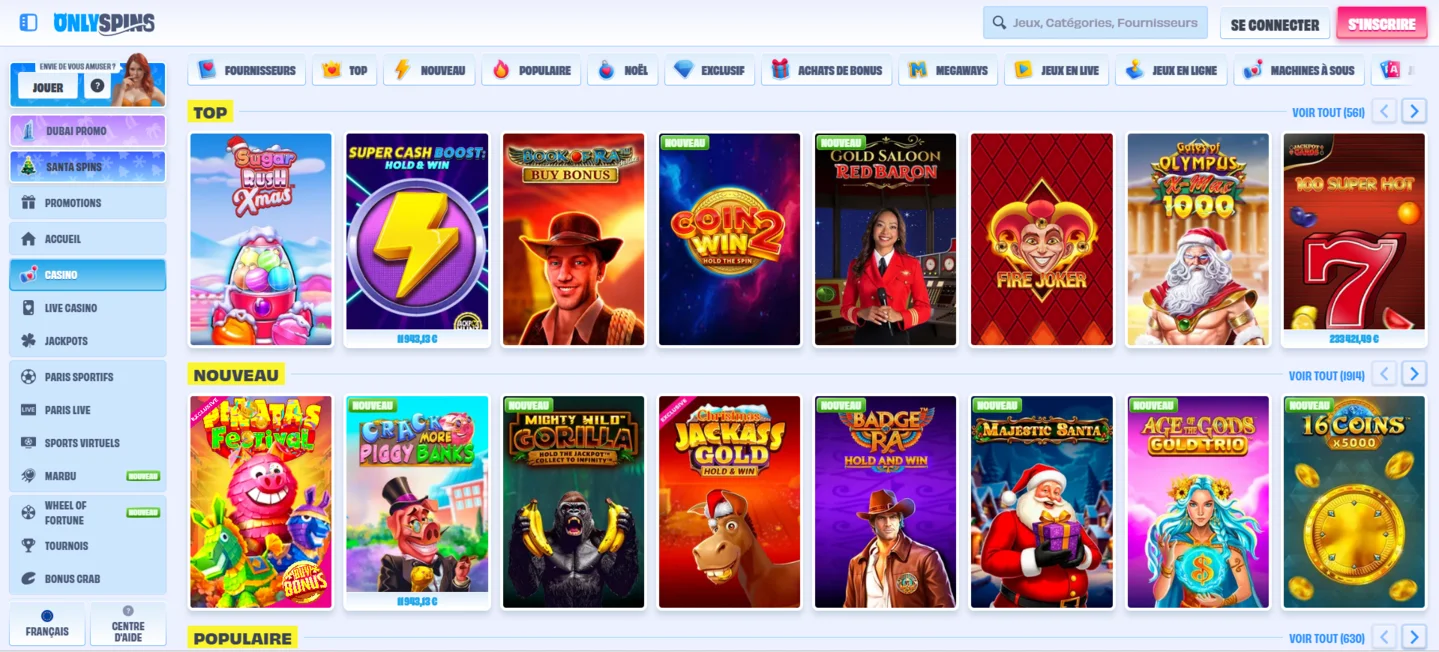Open the Badge of Ra game

886,502
